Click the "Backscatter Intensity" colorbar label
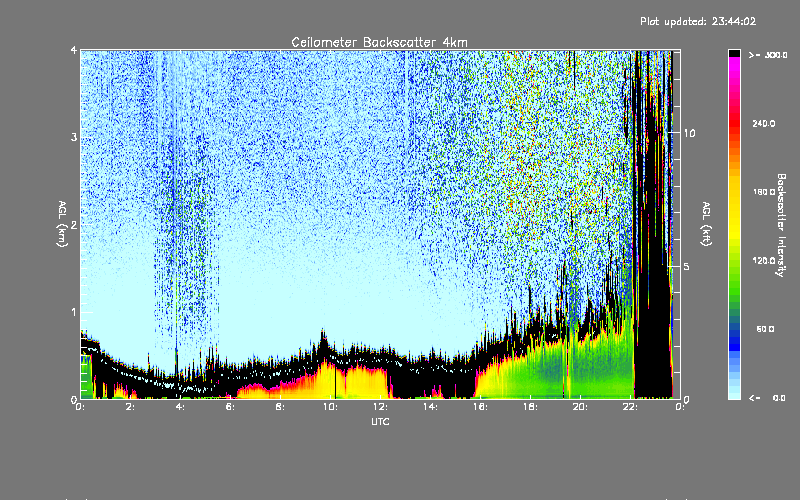Image resolution: width=800 pixels, height=500 pixels. click(x=781, y=225)
